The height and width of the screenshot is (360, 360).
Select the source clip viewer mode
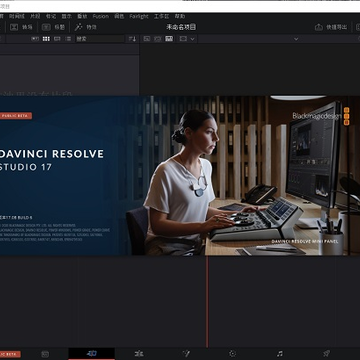[x=146, y=39]
